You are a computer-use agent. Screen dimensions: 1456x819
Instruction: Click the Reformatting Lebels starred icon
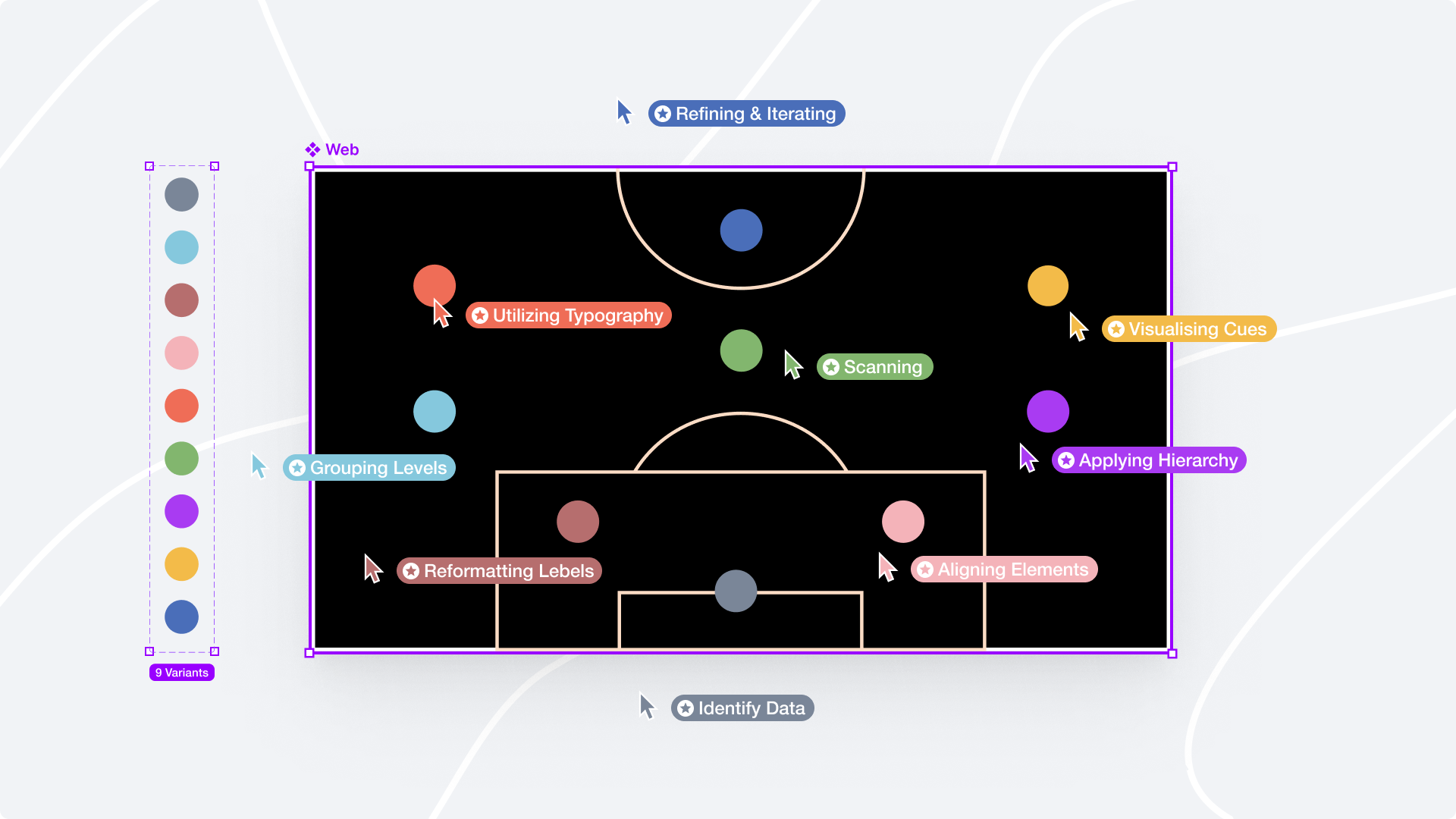pos(411,570)
